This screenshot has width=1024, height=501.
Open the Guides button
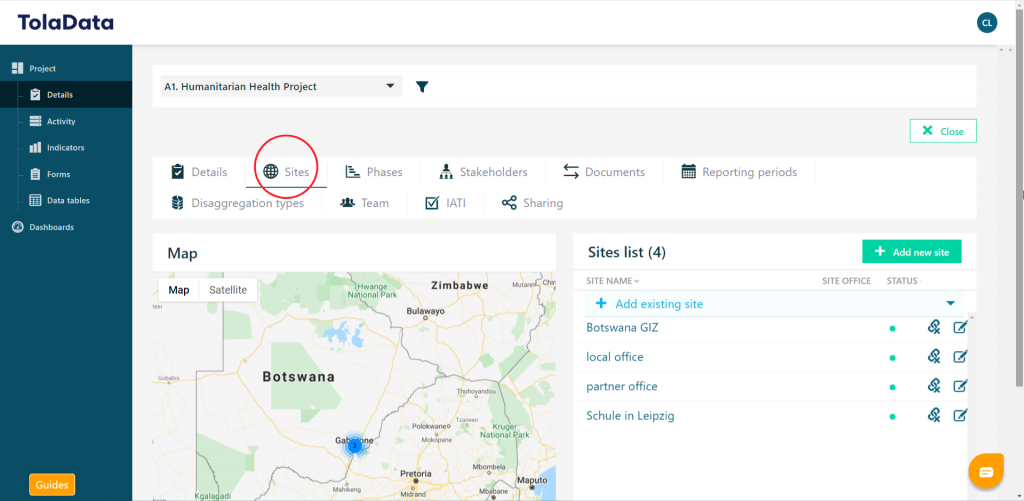click(52, 485)
